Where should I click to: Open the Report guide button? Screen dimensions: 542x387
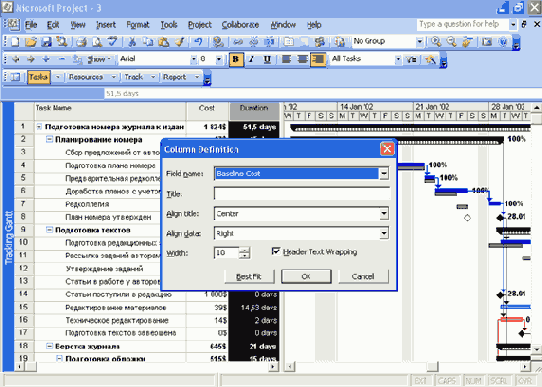pos(175,77)
